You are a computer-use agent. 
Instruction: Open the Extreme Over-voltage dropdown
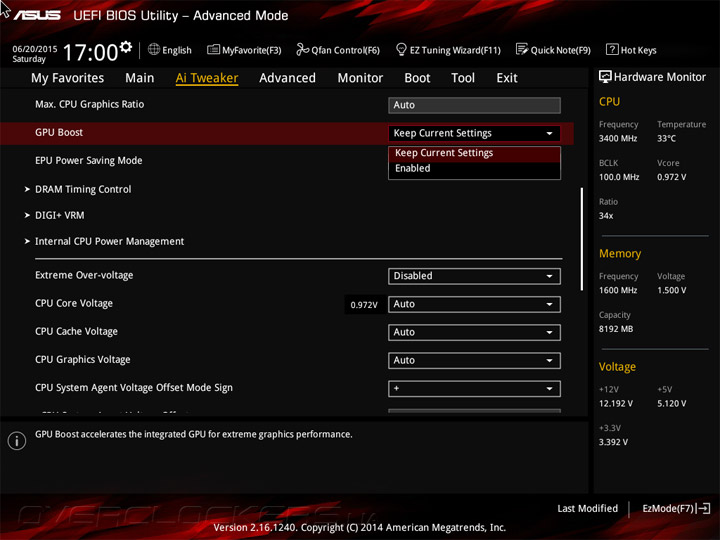coord(474,276)
